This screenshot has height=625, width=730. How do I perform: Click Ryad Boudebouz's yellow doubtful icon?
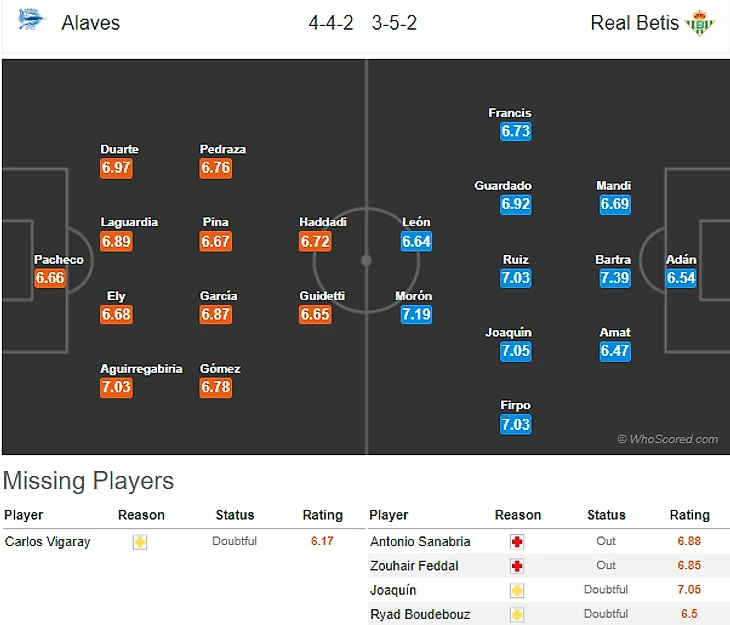point(517,614)
